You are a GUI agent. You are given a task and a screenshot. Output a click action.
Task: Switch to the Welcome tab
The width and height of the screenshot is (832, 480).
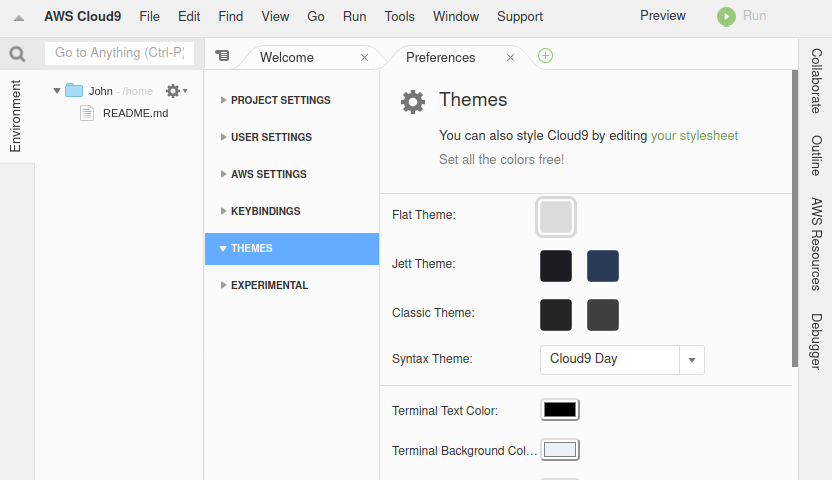287,57
